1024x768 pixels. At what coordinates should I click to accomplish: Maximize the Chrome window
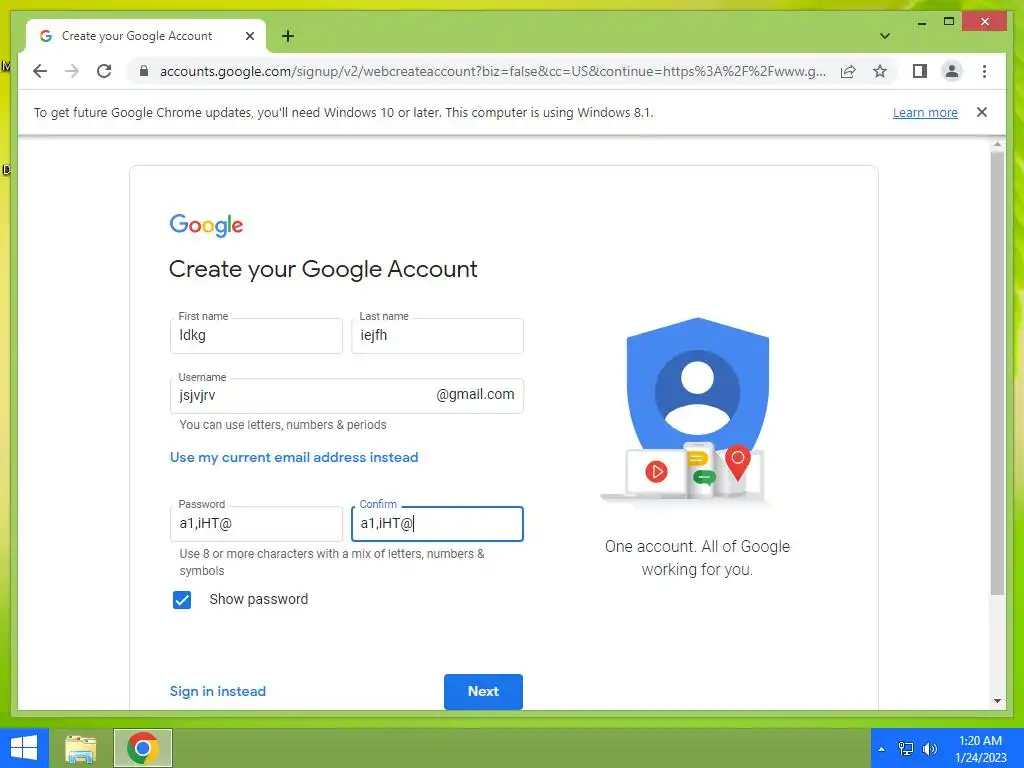[x=949, y=22]
